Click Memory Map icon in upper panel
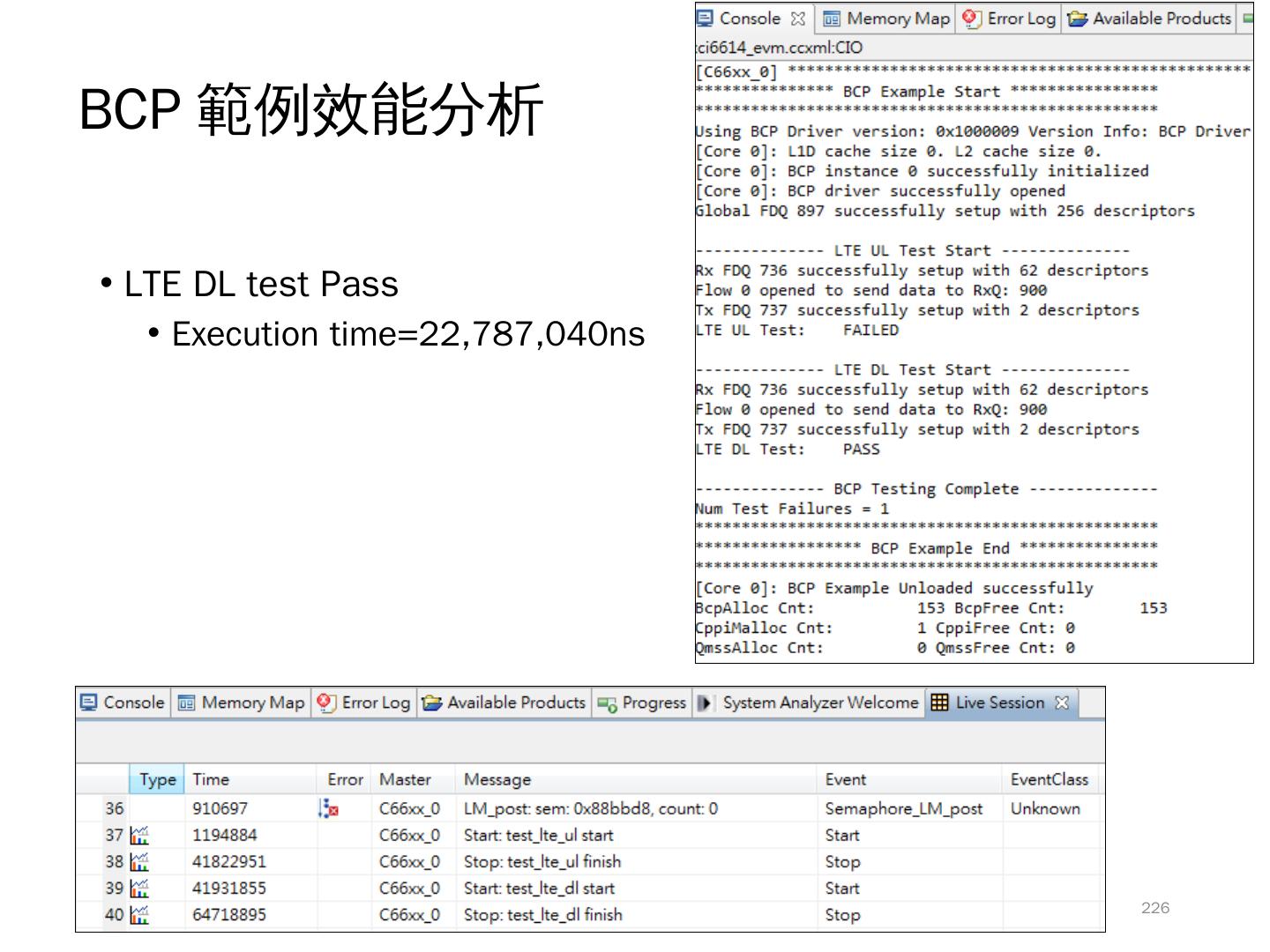1270x952 pixels. point(831,19)
